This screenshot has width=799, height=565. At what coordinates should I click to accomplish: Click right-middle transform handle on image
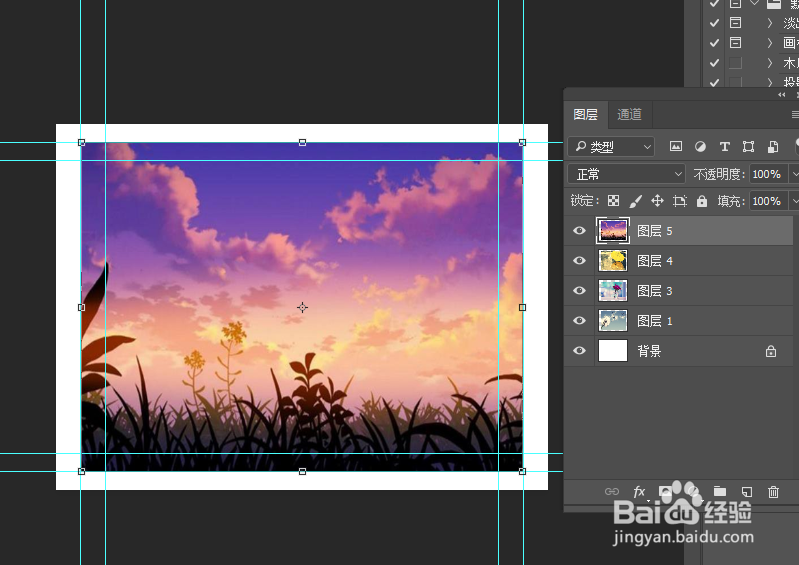pos(522,307)
